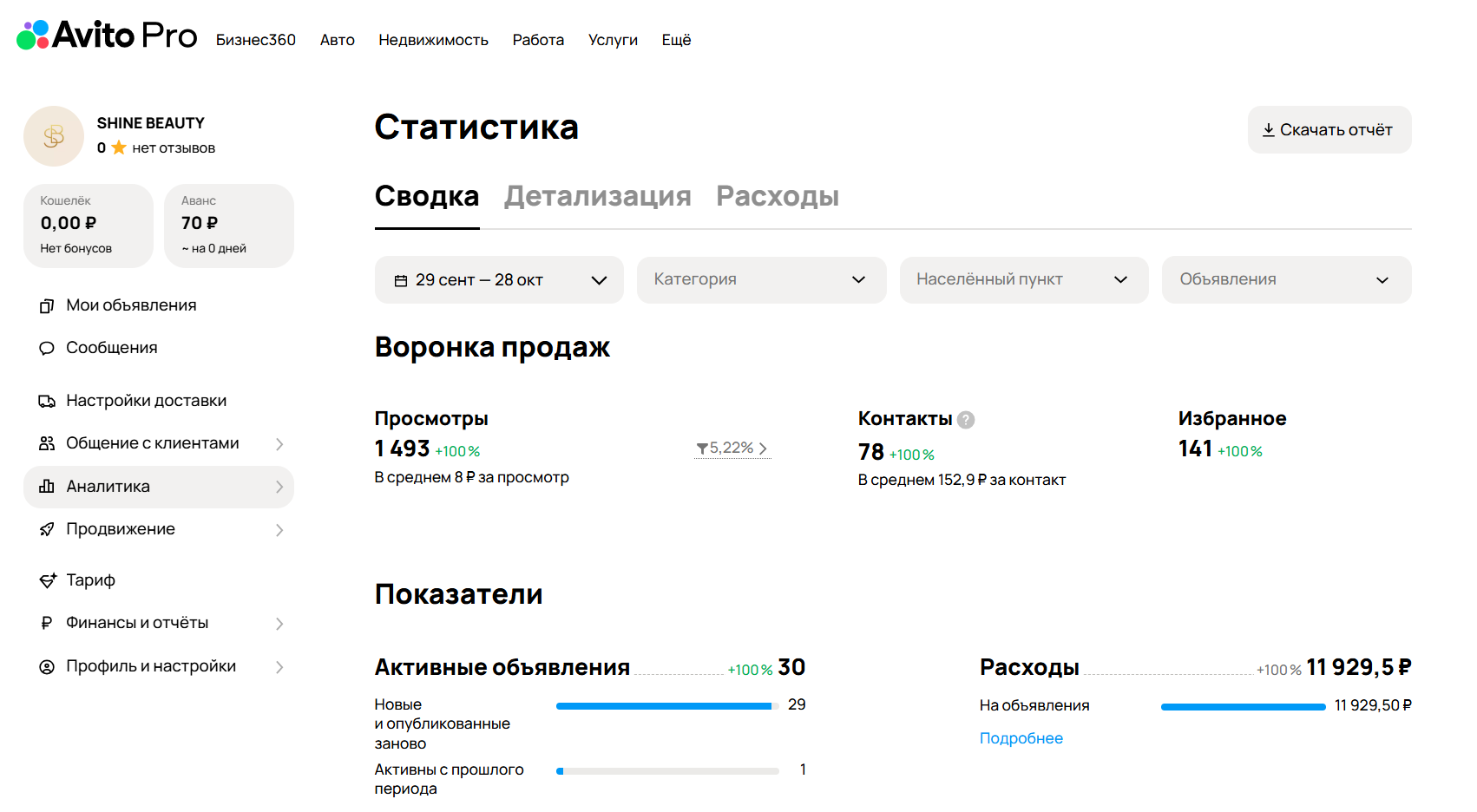1477x812 pixels.
Task: Switch to the Сводка tab
Action: [x=427, y=197]
